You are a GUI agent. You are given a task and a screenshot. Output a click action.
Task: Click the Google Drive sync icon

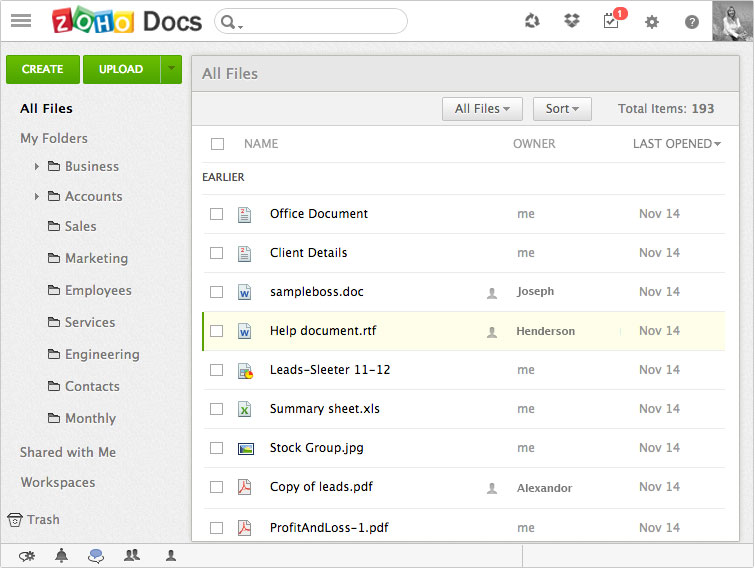point(532,21)
